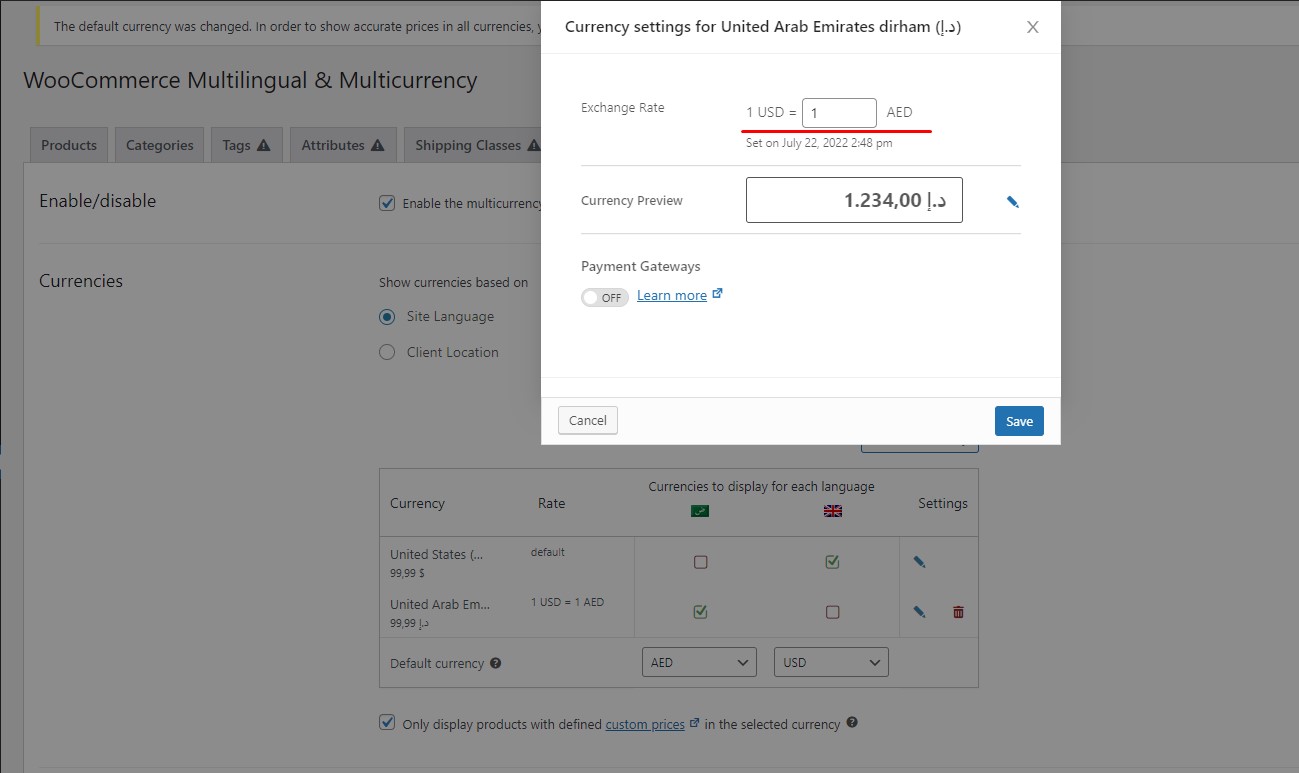Image resolution: width=1299 pixels, height=773 pixels.
Task: Uncheck AED for Arabic language
Action: [x=700, y=612]
